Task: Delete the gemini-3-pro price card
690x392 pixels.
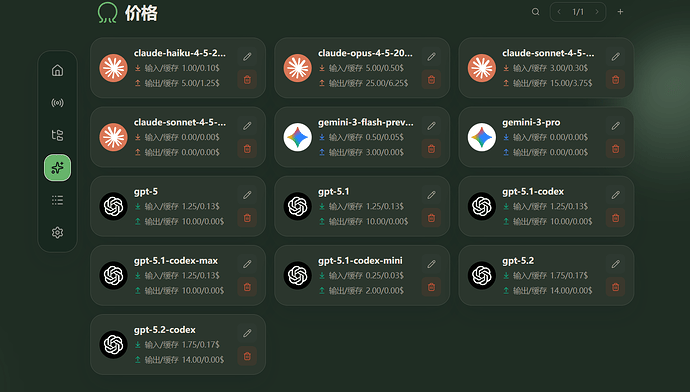Action: (x=616, y=149)
